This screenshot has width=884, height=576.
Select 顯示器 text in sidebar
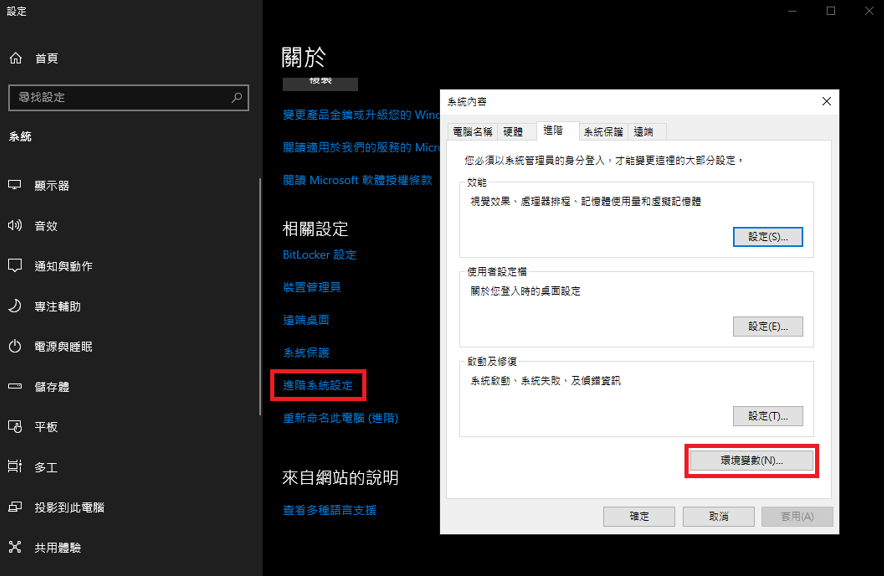52,186
